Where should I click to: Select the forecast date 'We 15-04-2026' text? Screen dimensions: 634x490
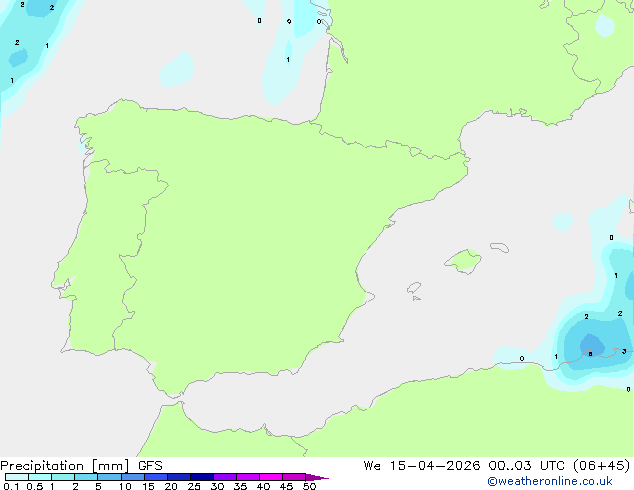coord(422,466)
